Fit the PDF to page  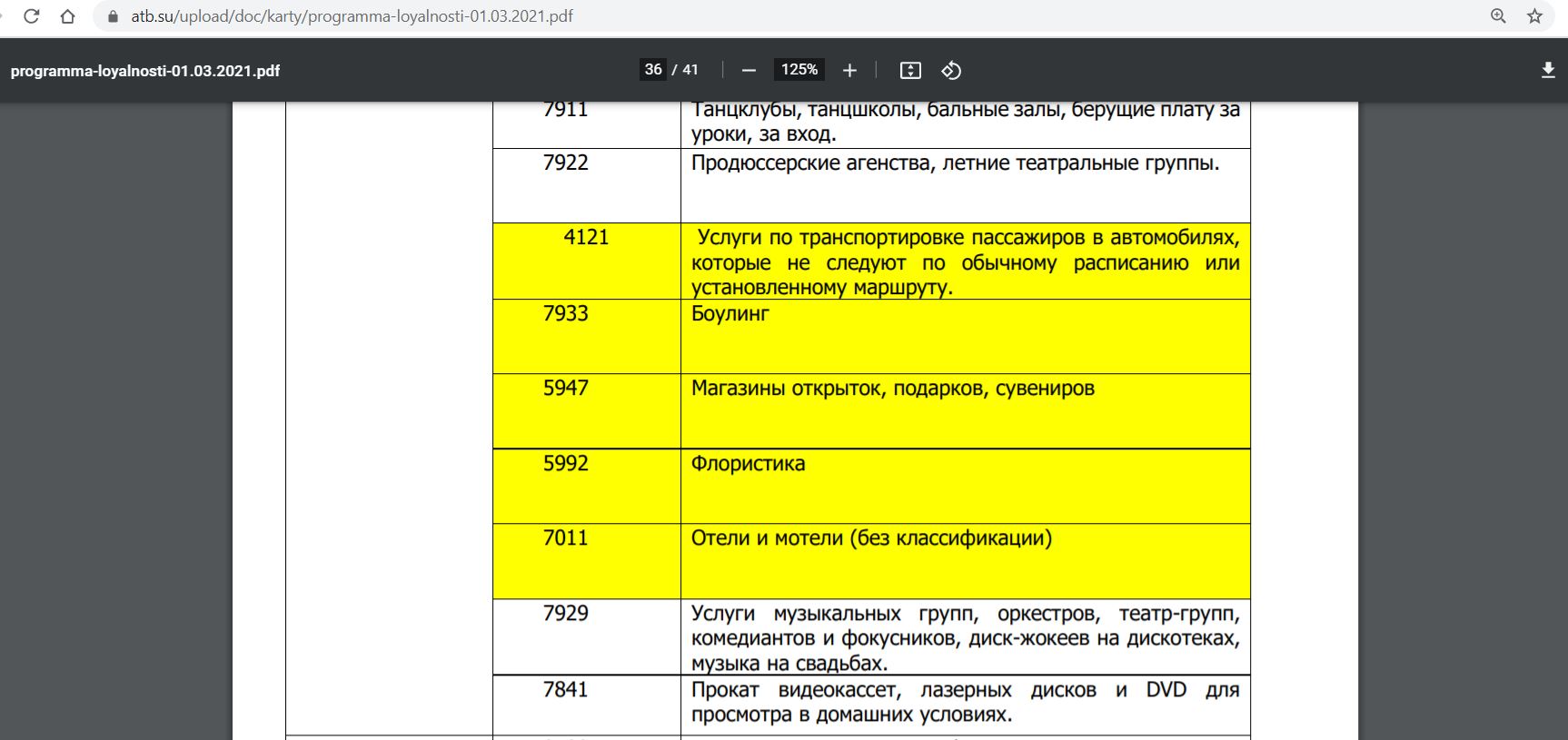coord(910,70)
